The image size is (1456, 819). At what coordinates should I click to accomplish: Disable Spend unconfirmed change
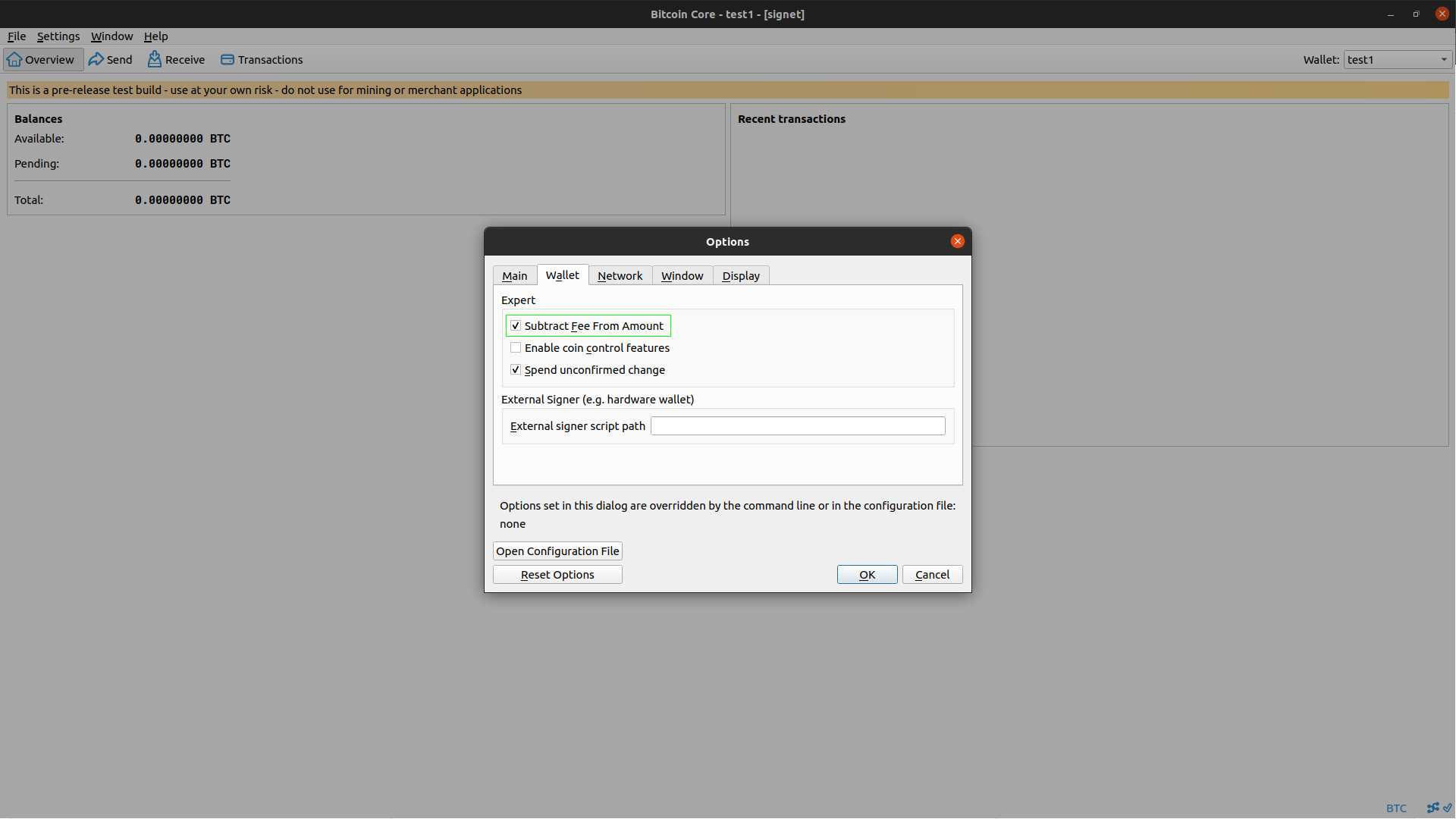tap(516, 369)
